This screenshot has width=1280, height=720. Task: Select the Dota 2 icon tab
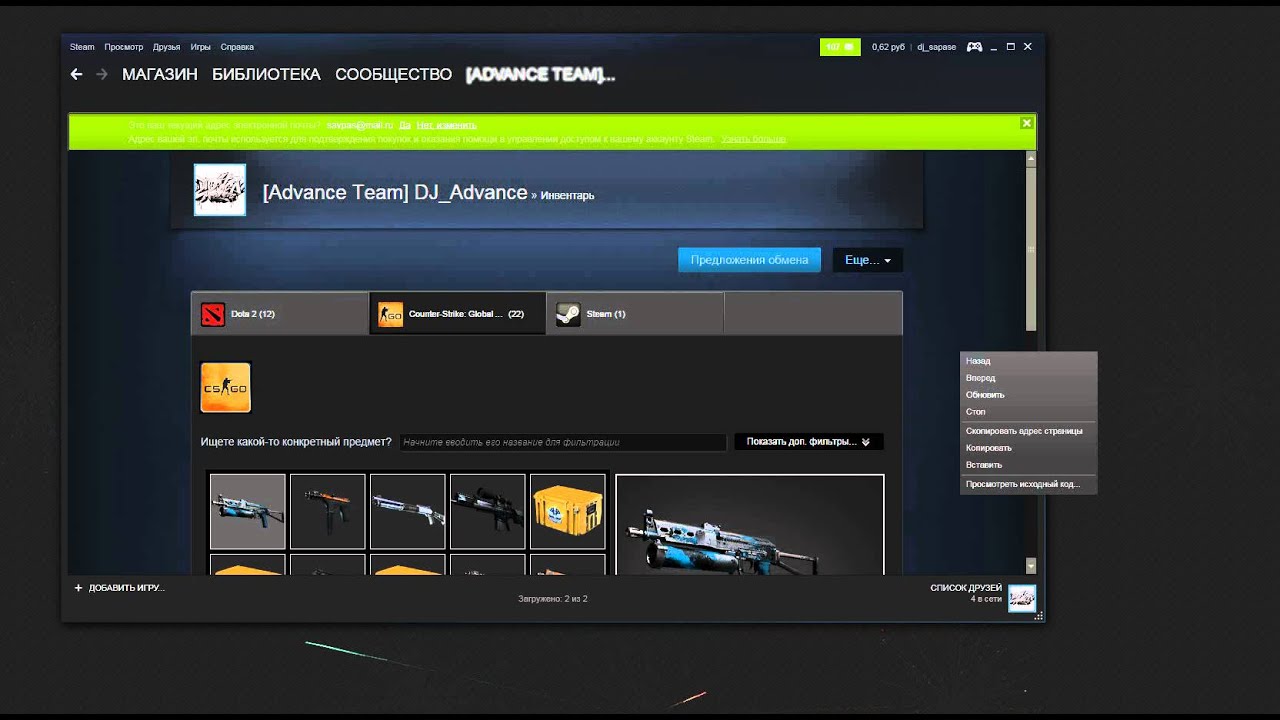coord(213,314)
